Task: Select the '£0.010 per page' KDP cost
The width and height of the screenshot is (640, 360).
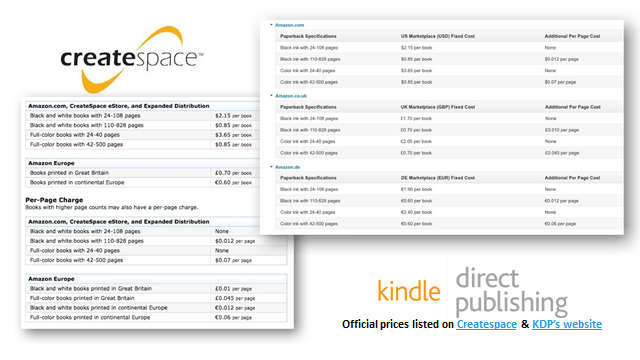Action: [562, 130]
